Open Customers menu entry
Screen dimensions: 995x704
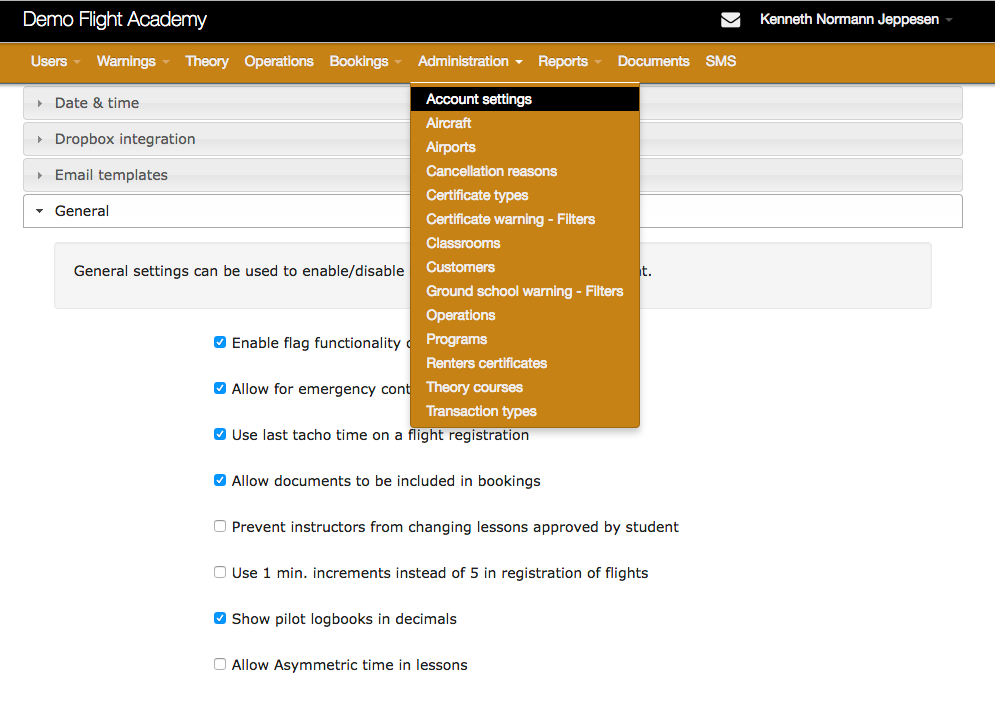pos(525,267)
